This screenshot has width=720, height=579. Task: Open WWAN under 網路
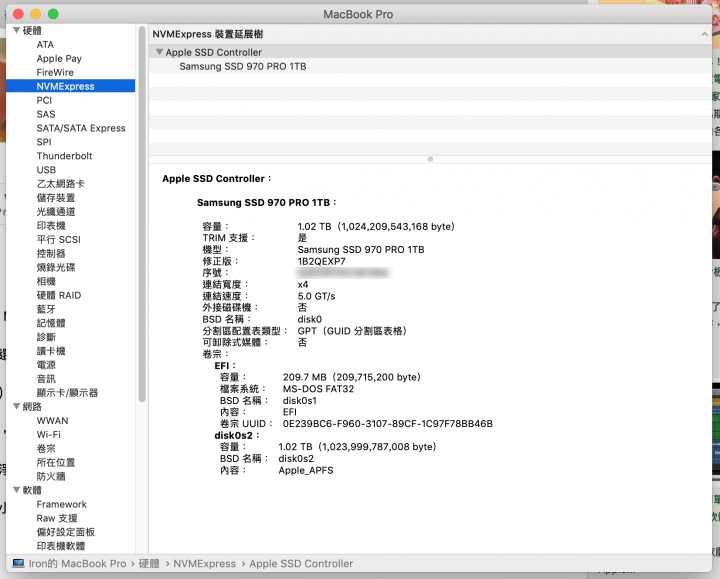(52, 421)
